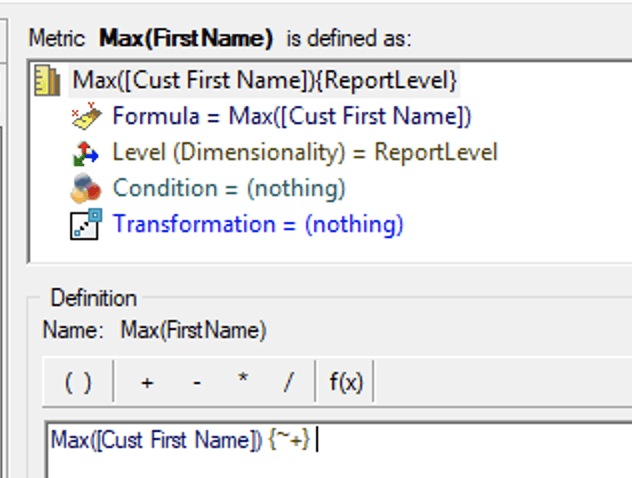Screen dimensions: 632x478
Task: Open the f(x) function wizard
Action: coord(346,382)
